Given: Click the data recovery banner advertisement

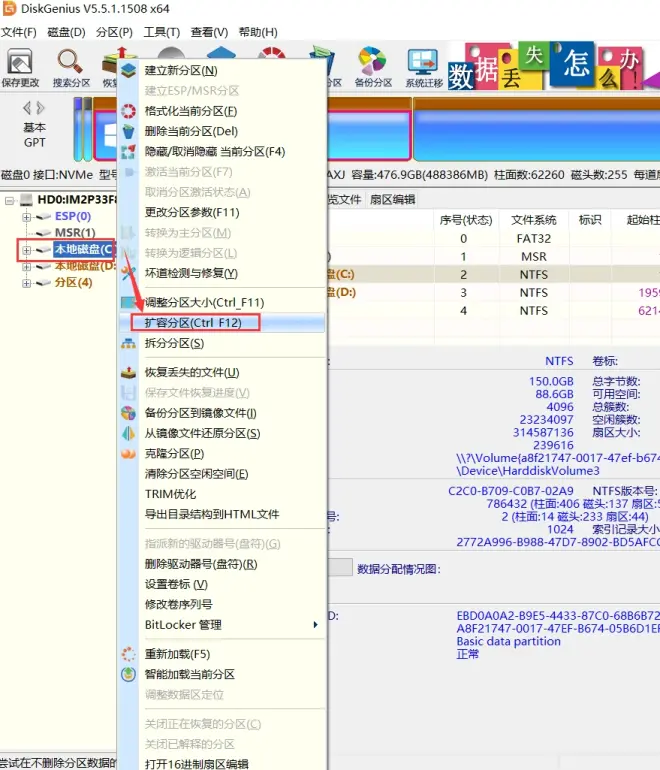Looking at the screenshot, I should pos(553,67).
